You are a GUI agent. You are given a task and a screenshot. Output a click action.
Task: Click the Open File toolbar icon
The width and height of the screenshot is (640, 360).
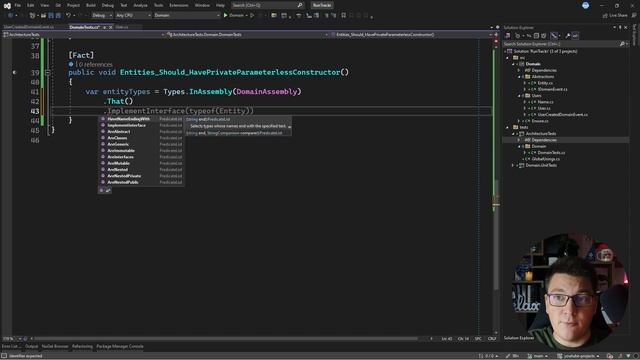pyautogui.click(x=43, y=16)
